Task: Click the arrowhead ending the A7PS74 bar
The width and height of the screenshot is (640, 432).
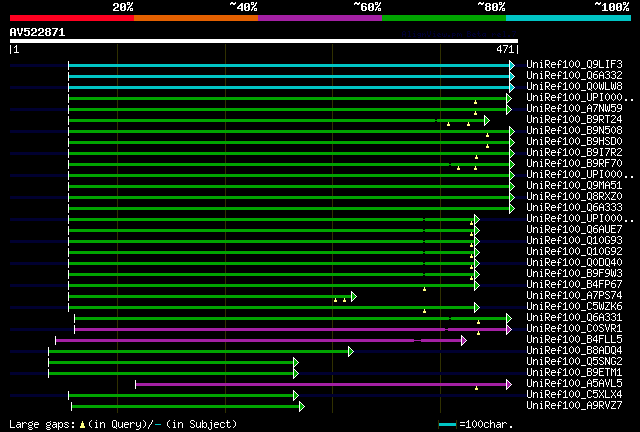Action: pyautogui.click(x=354, y=296)
